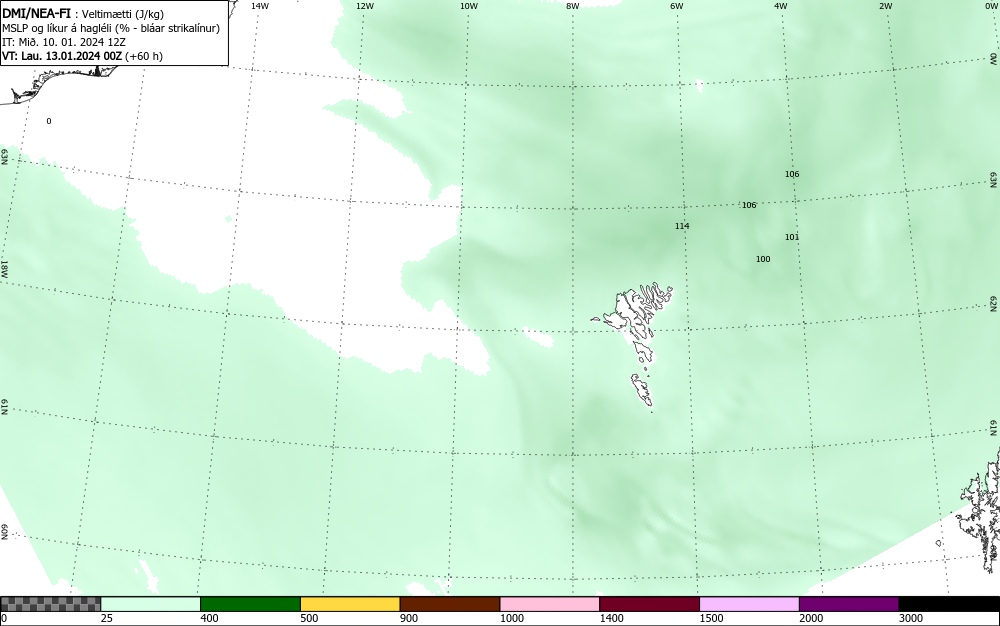Image resolution: width=1000 pixels, height=626 pixels.
Task: Select the black above-3000 legend swatch
Action: (949, 604)
